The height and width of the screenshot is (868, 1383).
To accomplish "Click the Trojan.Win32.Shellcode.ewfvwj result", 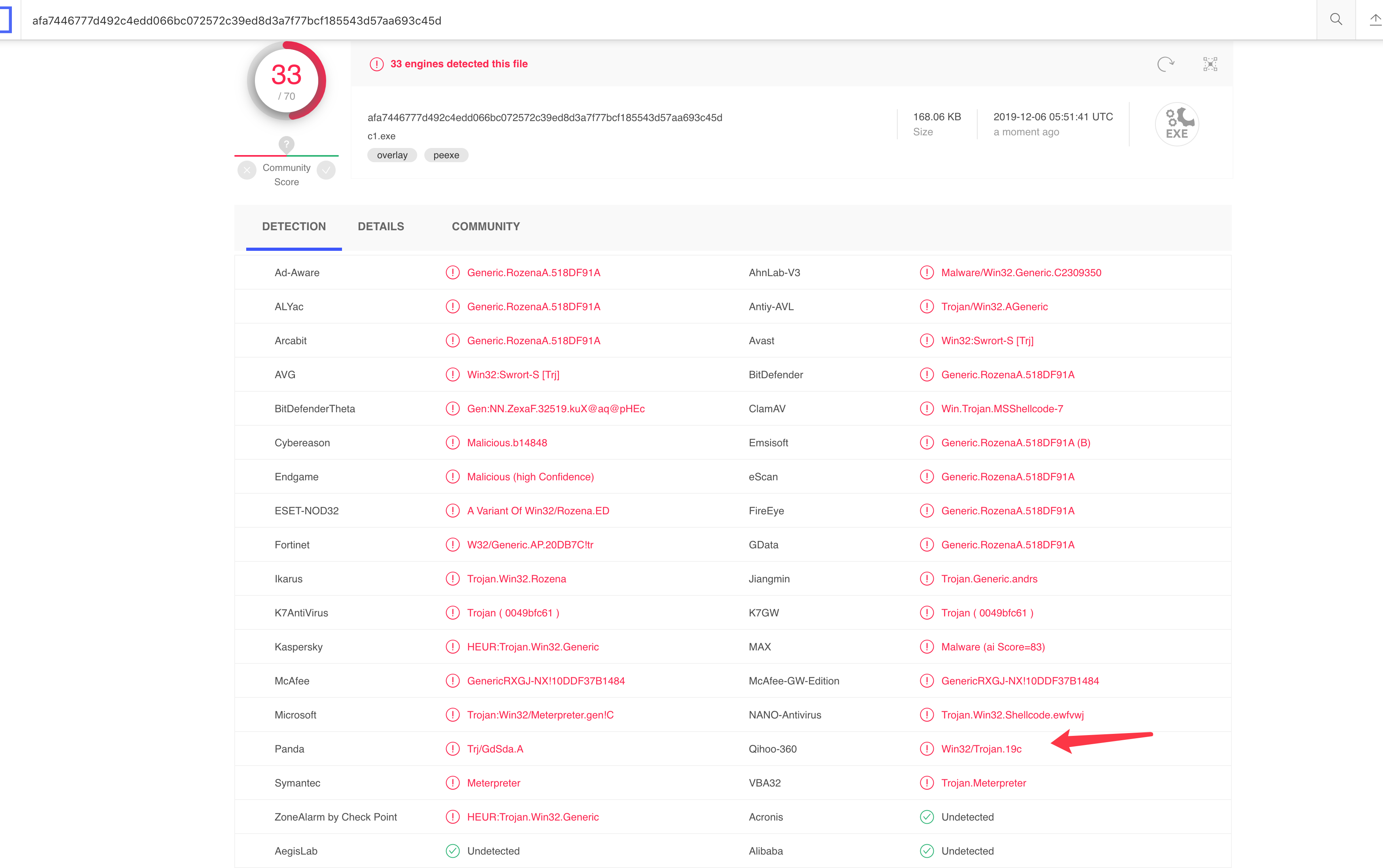I will tap(1013, 715).
